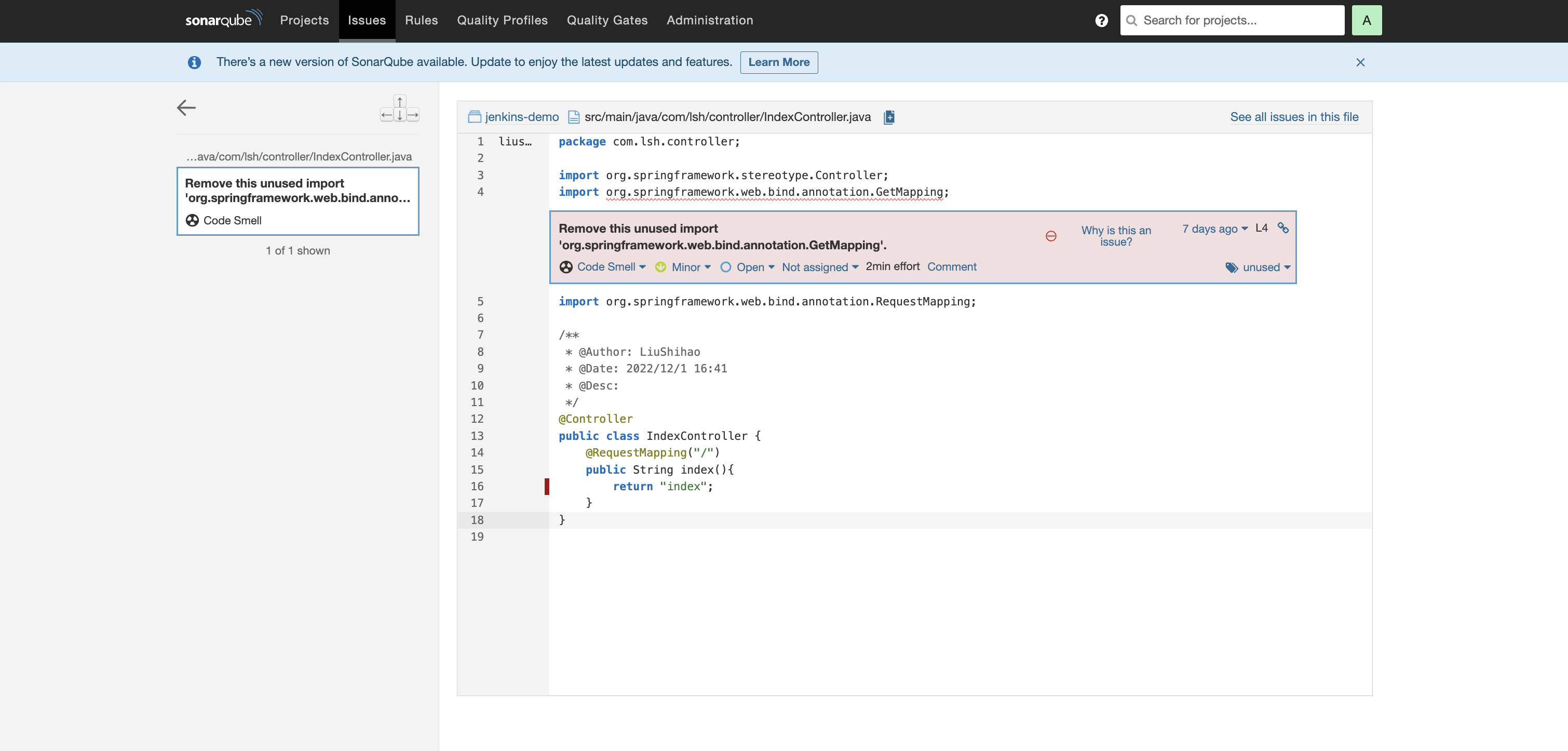
Task: Open the Minor severity dropdown
Action: coord(690,267)
